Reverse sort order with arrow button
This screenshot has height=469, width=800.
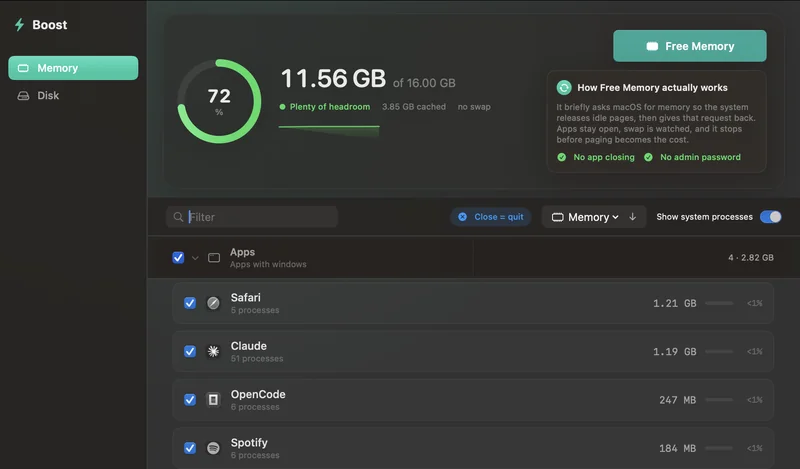click(x=633, y=217)
